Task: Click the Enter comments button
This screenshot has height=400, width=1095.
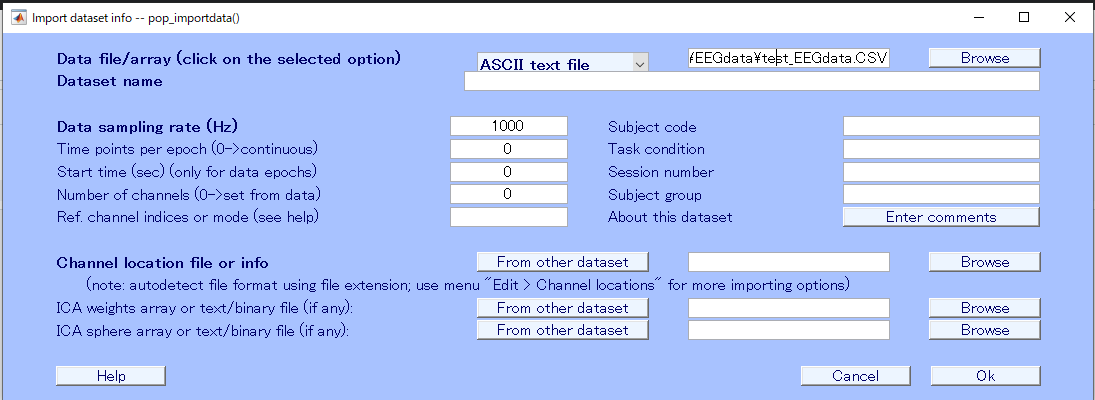Action: click(941, 217)
